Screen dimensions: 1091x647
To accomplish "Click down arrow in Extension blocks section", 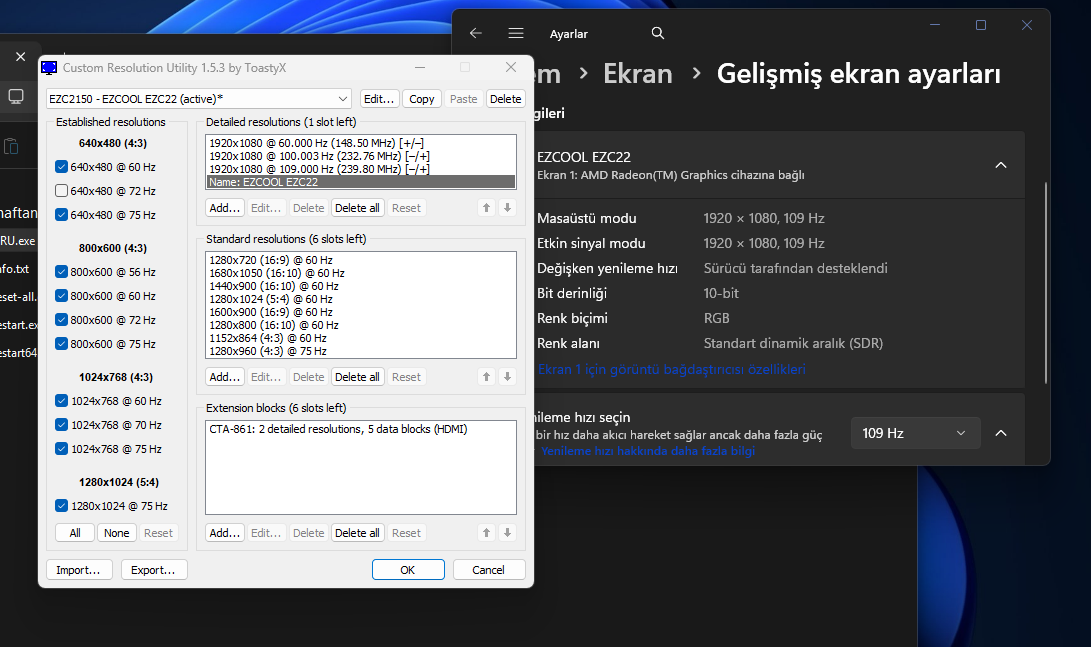I will click(507, 533).
